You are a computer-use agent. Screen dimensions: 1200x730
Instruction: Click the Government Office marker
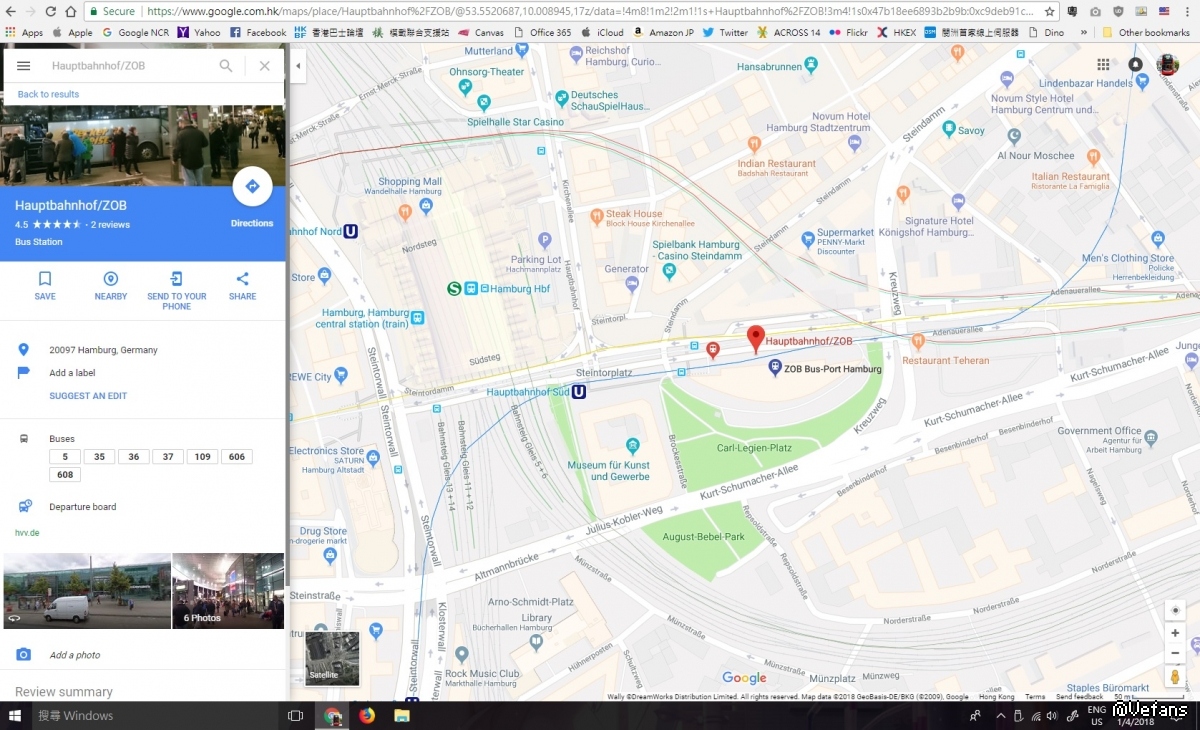(1152, 437)
